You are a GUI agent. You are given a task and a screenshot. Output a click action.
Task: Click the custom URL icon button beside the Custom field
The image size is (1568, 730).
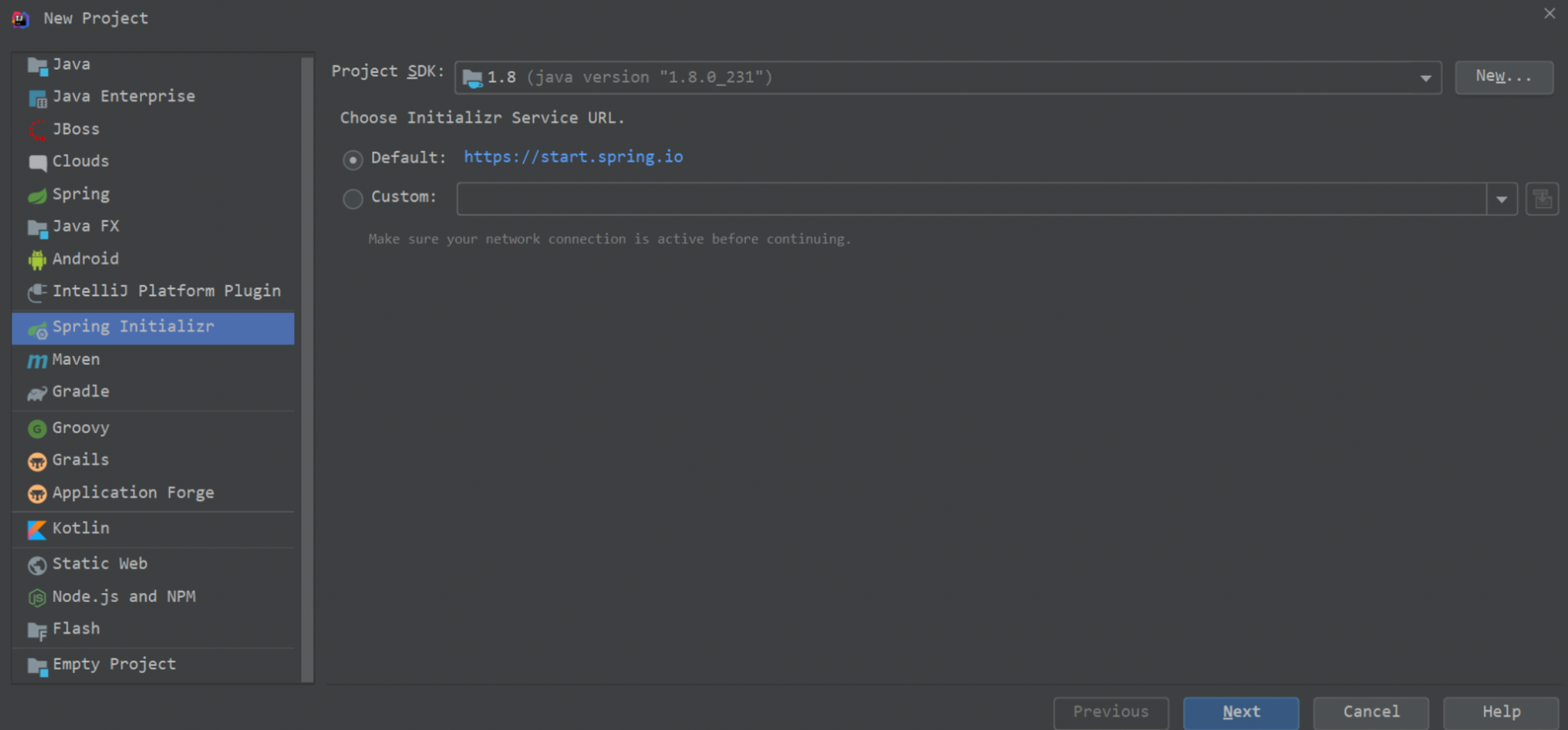click(x=1542, y=199)
